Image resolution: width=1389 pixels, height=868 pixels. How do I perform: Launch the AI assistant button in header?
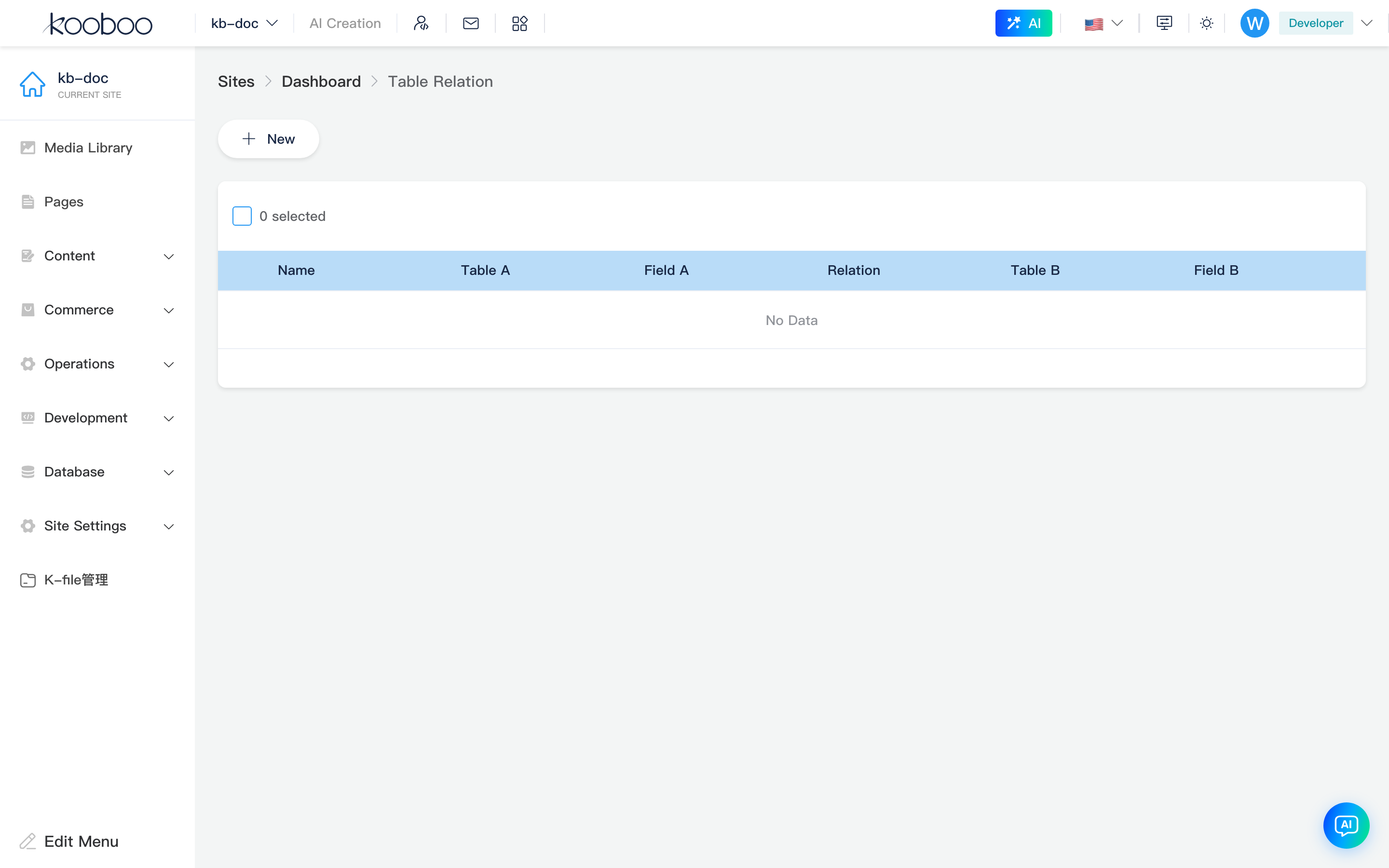(1023, 24)
